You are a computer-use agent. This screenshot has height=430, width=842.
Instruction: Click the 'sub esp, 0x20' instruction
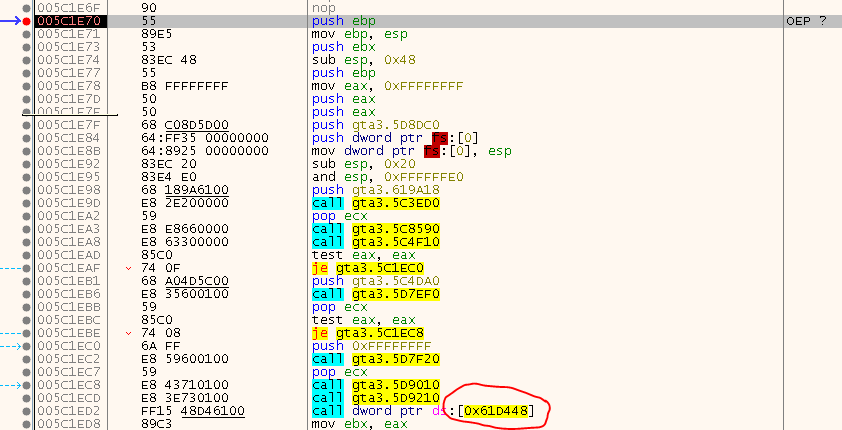364,164
